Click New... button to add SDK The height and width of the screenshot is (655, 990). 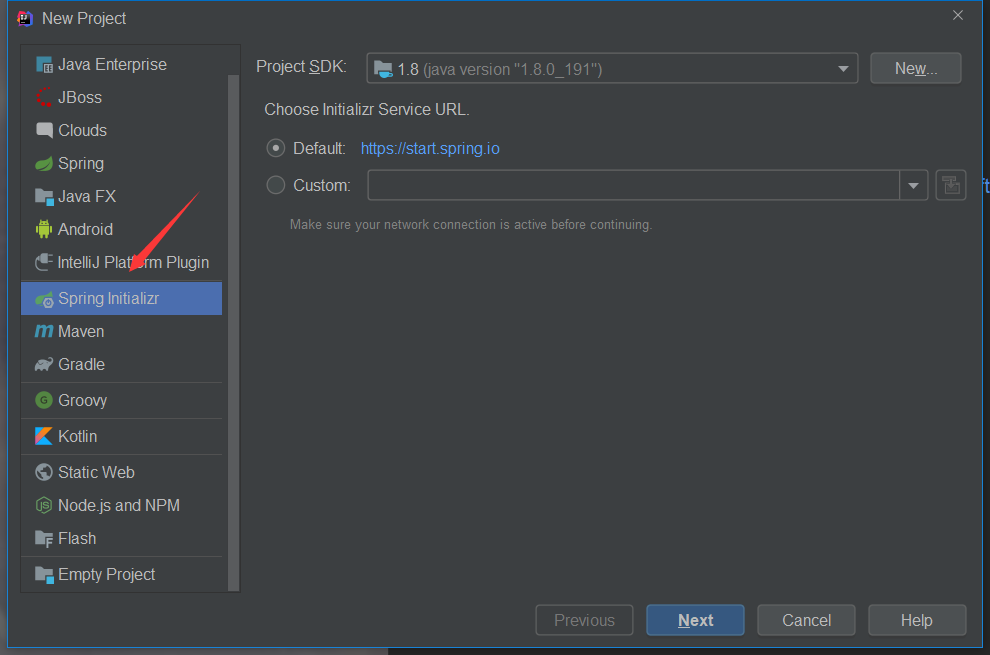click(x=915, y=68)
